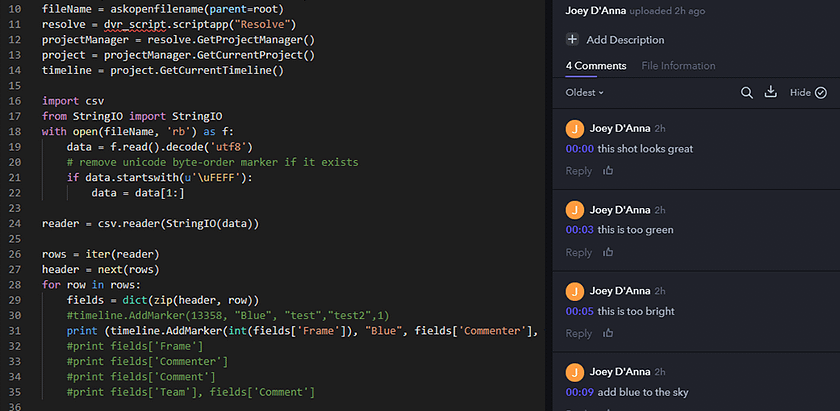Image resolution: width=840 pixels, height=411 pixels.
Task: Switch to the 4 Comments tab
Action: click(x=596, y=66)
